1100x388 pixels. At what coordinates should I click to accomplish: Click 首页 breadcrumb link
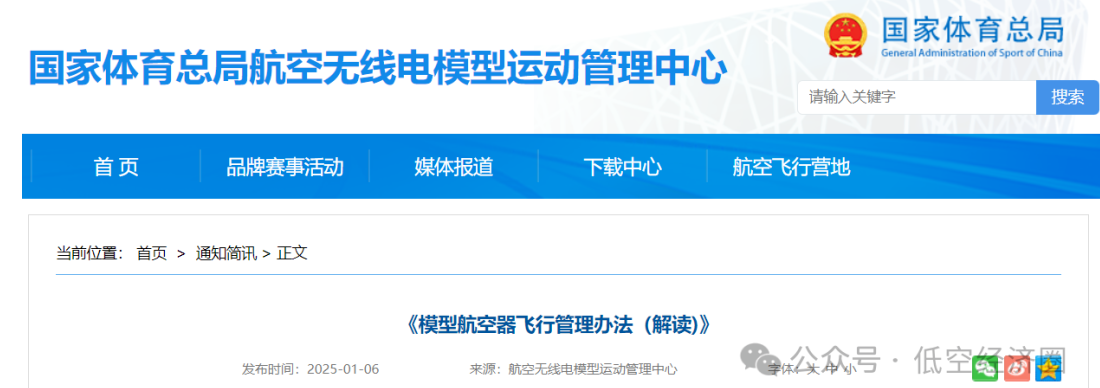tap(152, 253)
